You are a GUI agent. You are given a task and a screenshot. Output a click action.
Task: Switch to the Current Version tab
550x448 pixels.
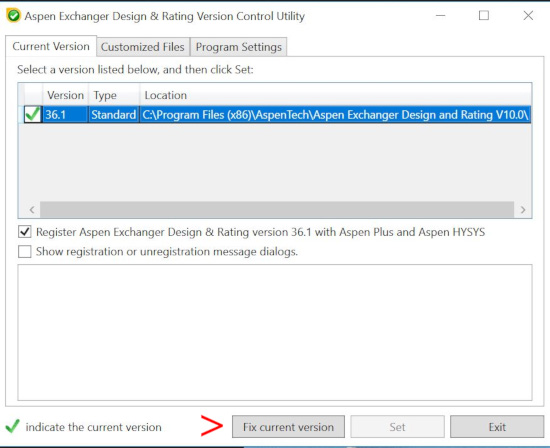(51, 46)
